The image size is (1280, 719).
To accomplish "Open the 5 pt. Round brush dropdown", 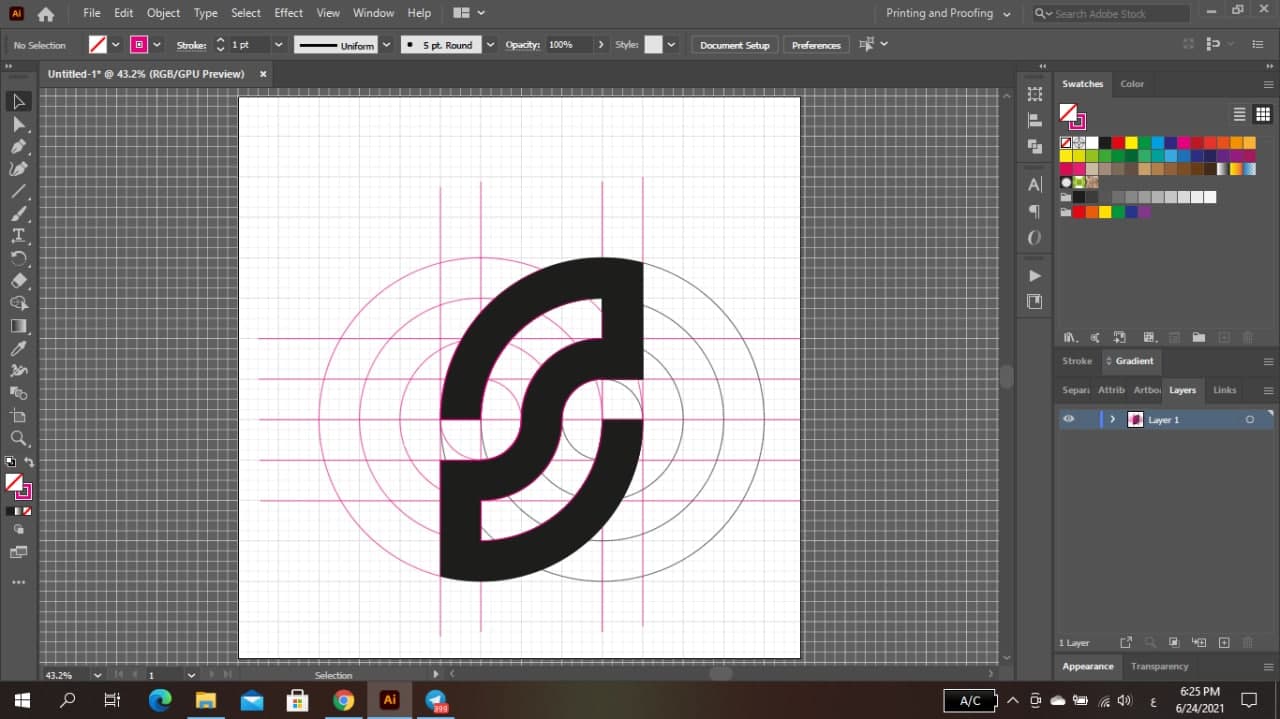I will point(490,45).
